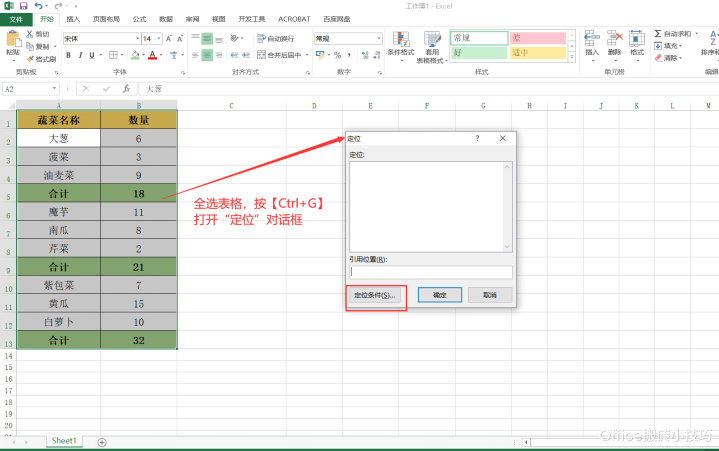
Task: Undo the last action
Action: point(39,6)
